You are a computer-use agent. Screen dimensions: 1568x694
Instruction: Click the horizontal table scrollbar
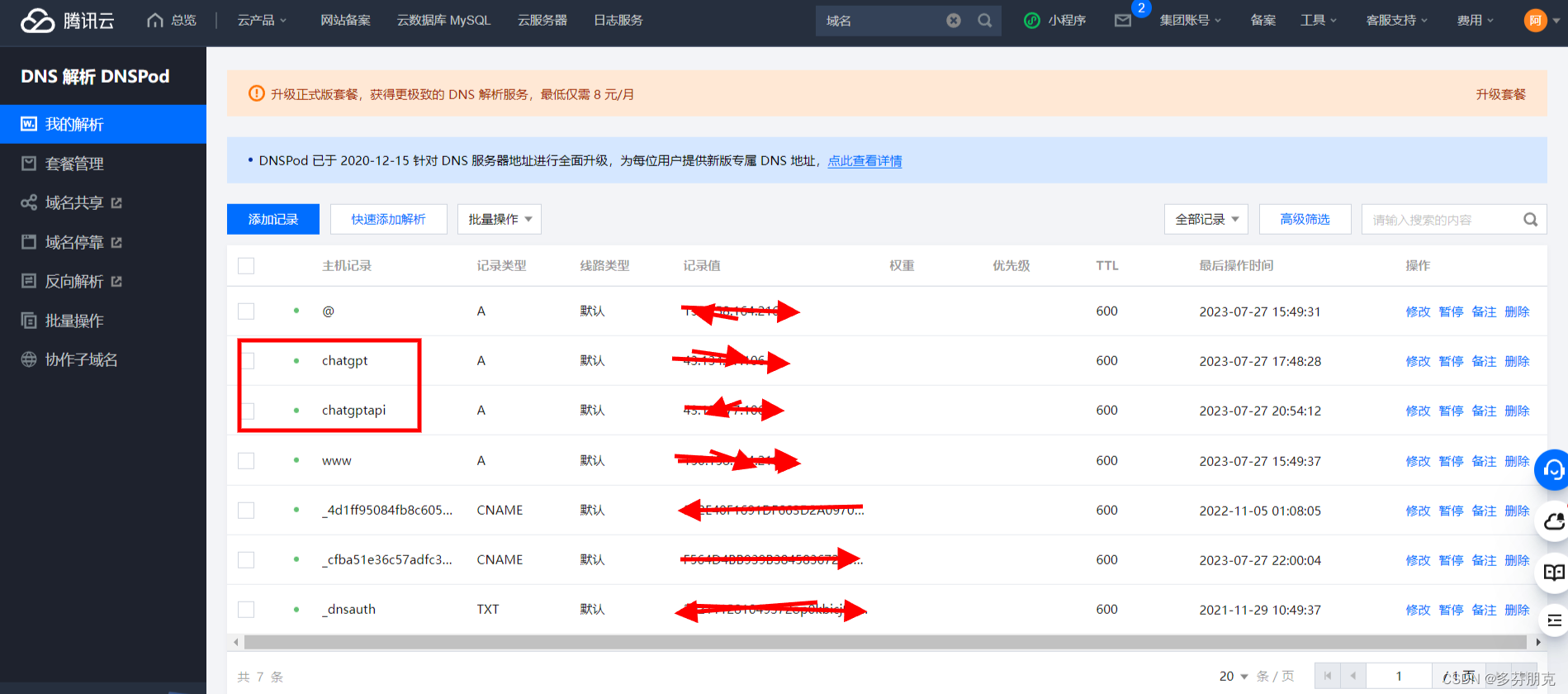point(887,642)
